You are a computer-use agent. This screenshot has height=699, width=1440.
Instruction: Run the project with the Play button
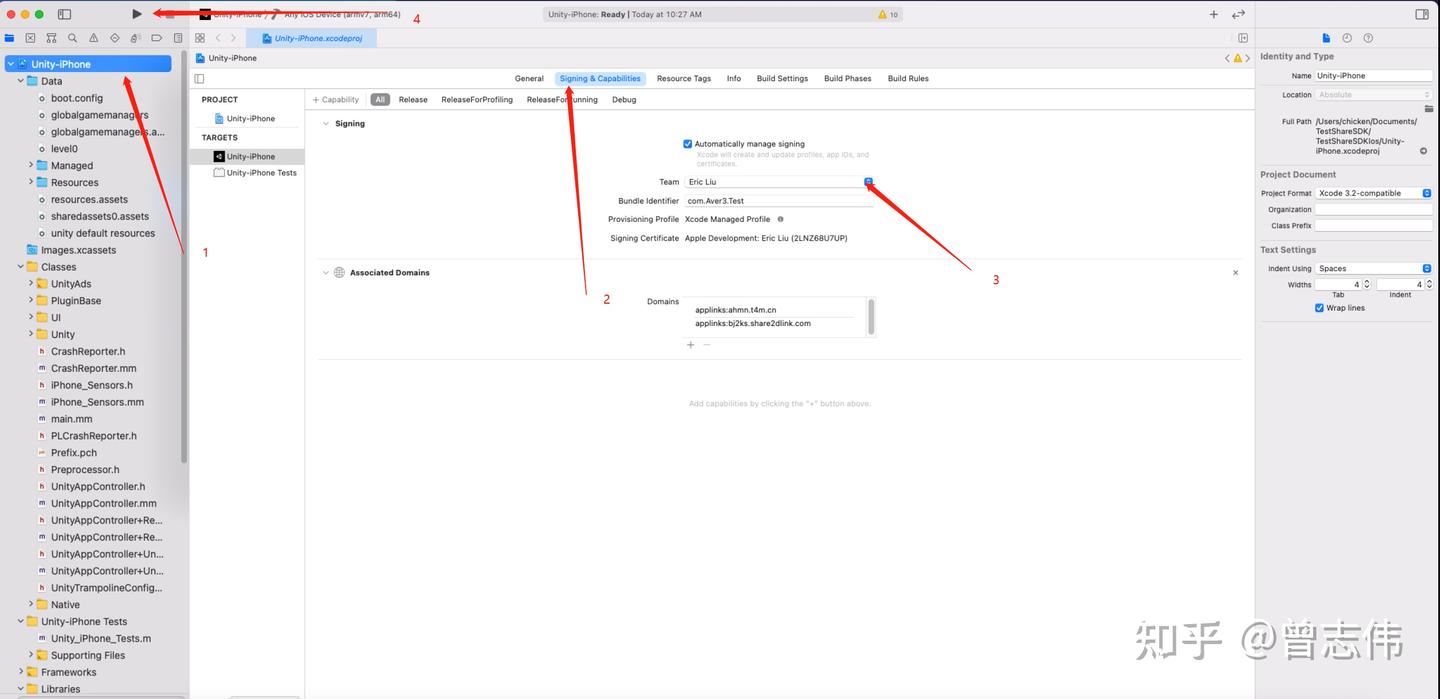pyautogui.click(x=137, y=14)
